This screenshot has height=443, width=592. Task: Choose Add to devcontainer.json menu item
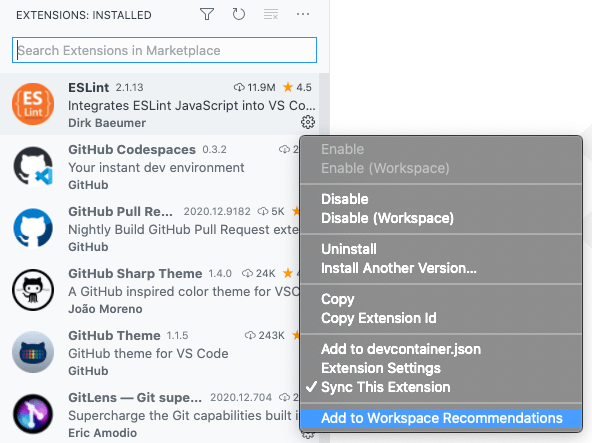[441, 349]
